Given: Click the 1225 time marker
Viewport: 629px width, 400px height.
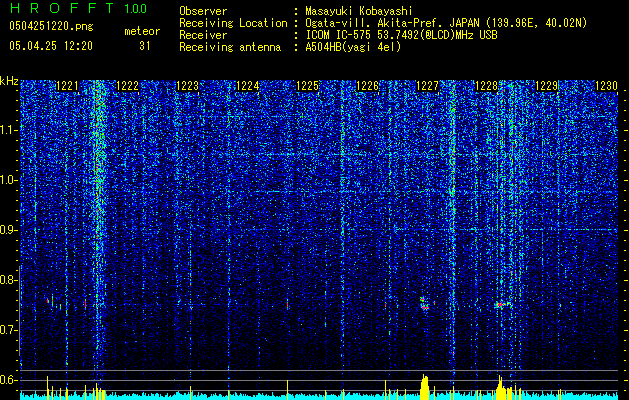Looking at the screenshot, I should 307,86.
